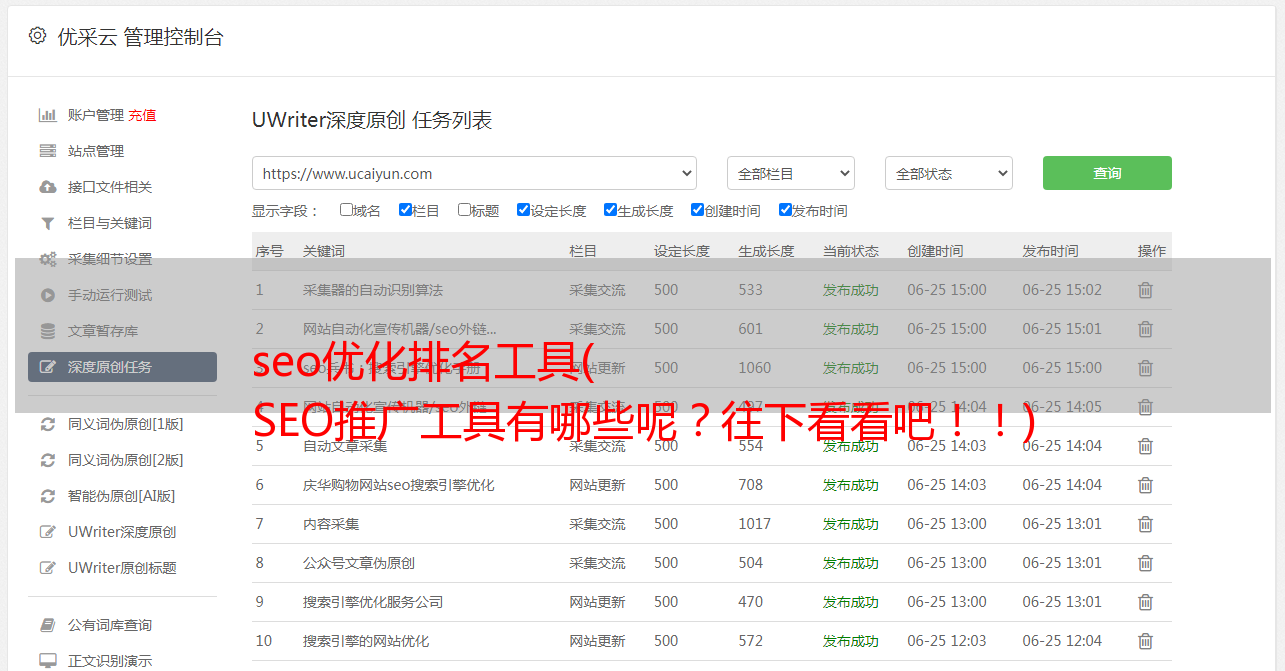Uncheck the 创建时间 field checkbox

pos(697,210)
